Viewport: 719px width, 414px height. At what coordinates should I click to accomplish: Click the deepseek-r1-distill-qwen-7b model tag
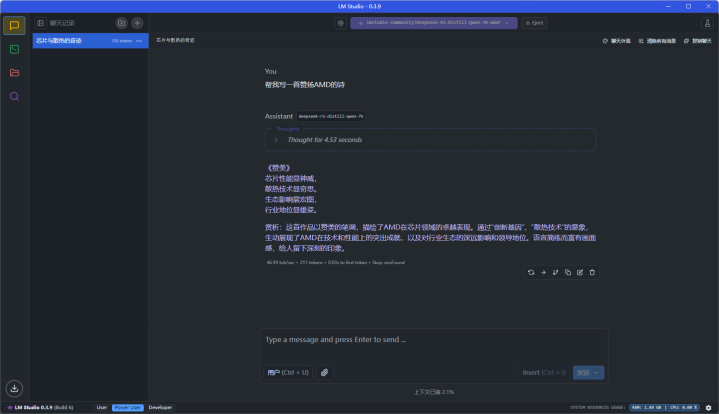click(331, 116)
